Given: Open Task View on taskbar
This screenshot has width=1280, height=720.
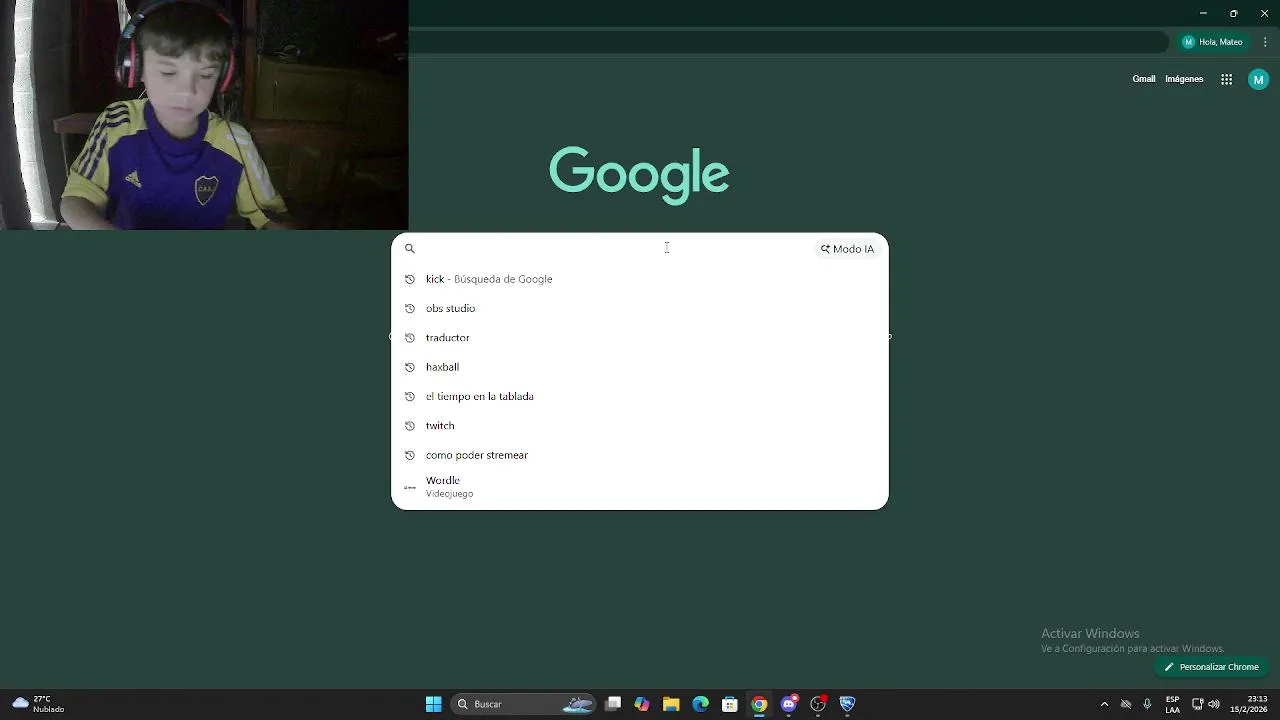Looking at the screenshot, I should pyautogui.click(x=613, y=704).
